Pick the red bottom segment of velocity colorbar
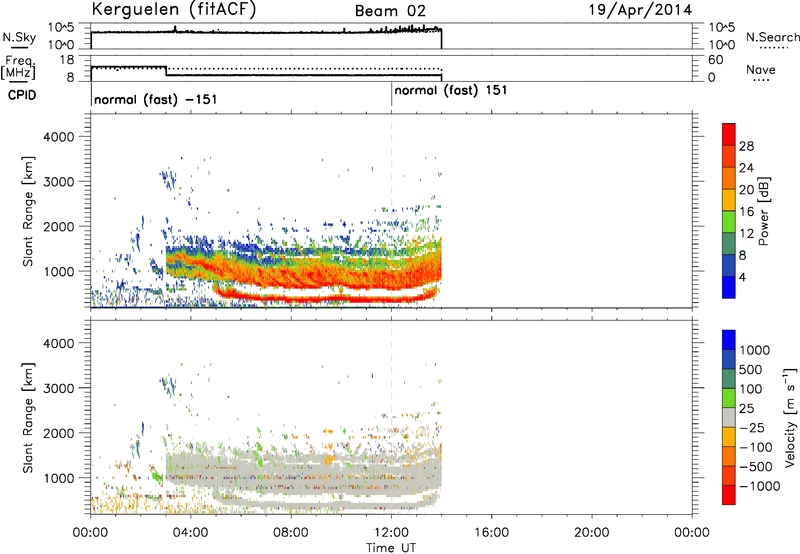 tap(729, 495)
